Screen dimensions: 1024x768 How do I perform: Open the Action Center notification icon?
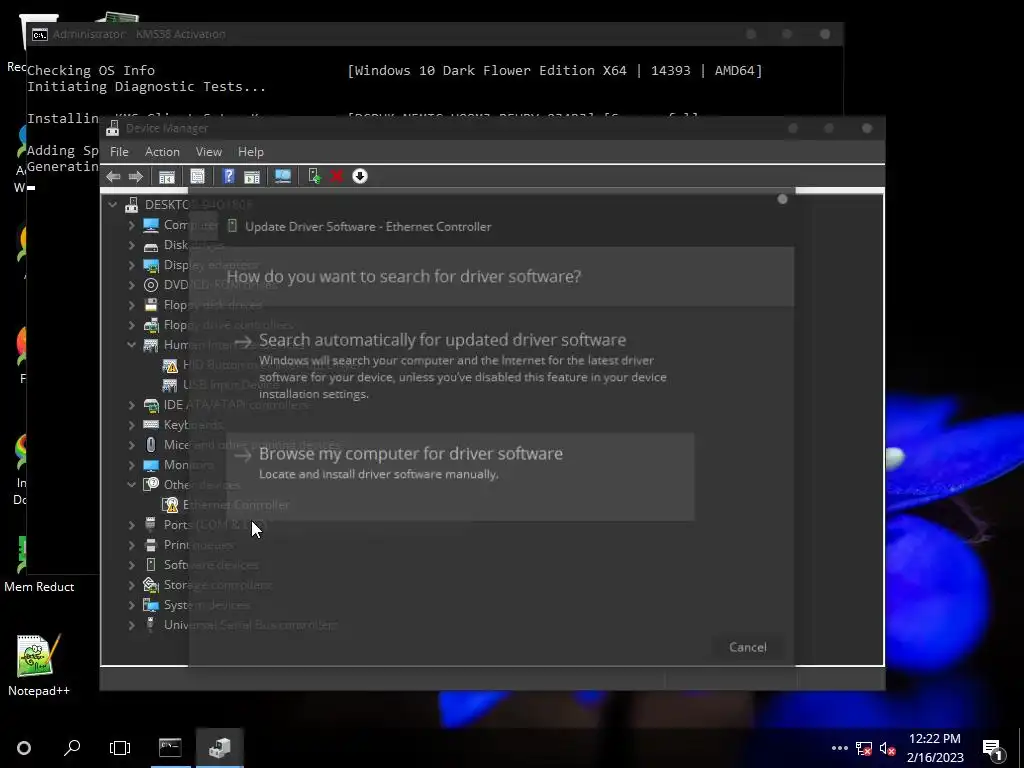pyautogui.click(x=994, y=749)
